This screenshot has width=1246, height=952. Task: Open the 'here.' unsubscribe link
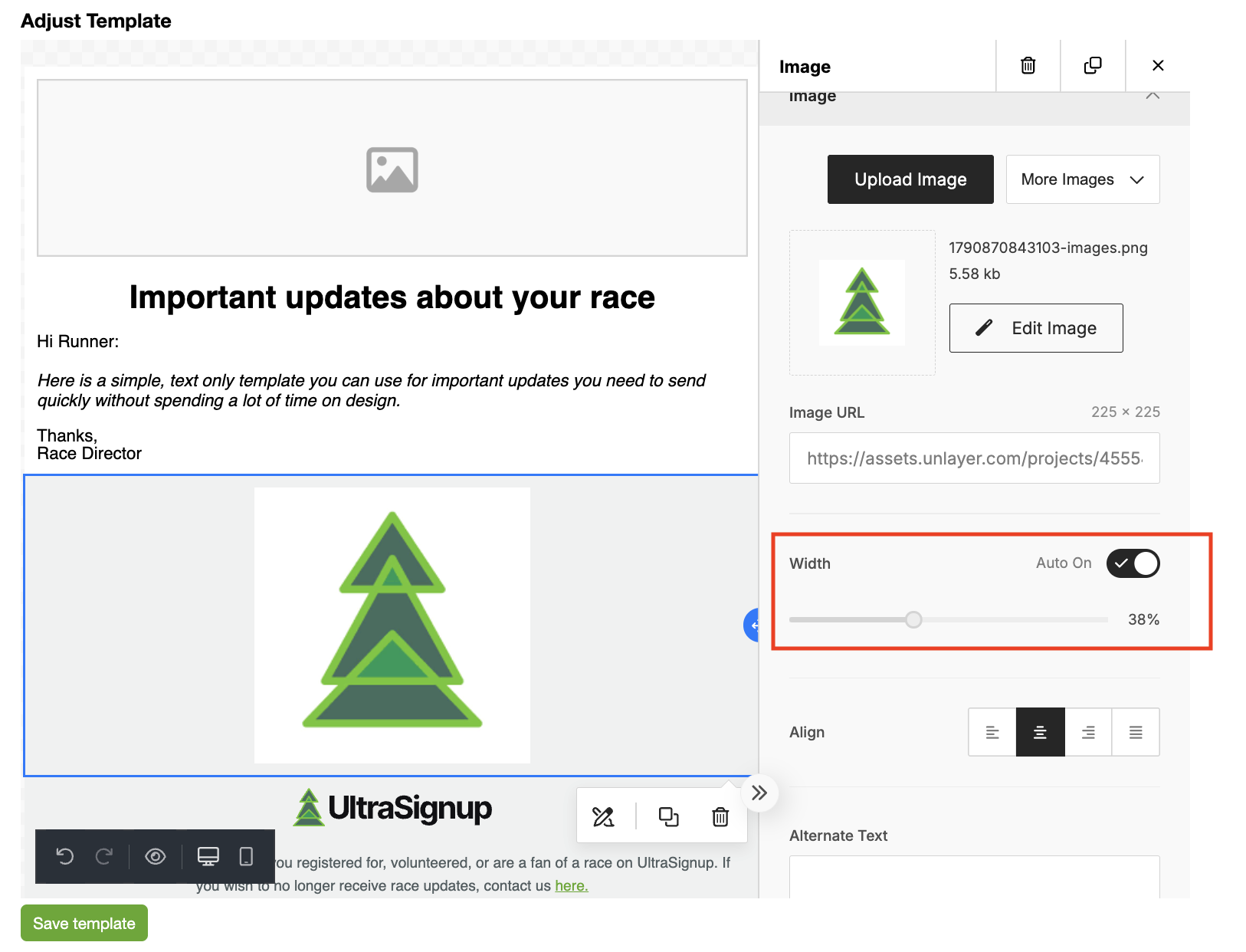[x=572, y=886]
